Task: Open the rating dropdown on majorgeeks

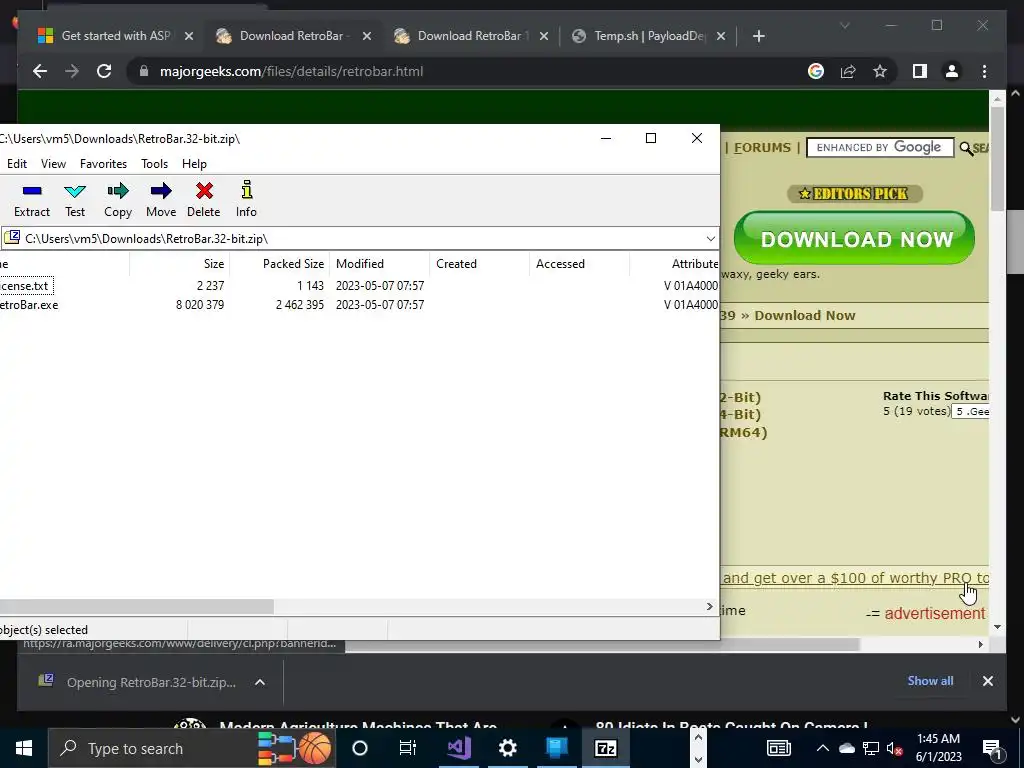Action: tap(971, 411)
